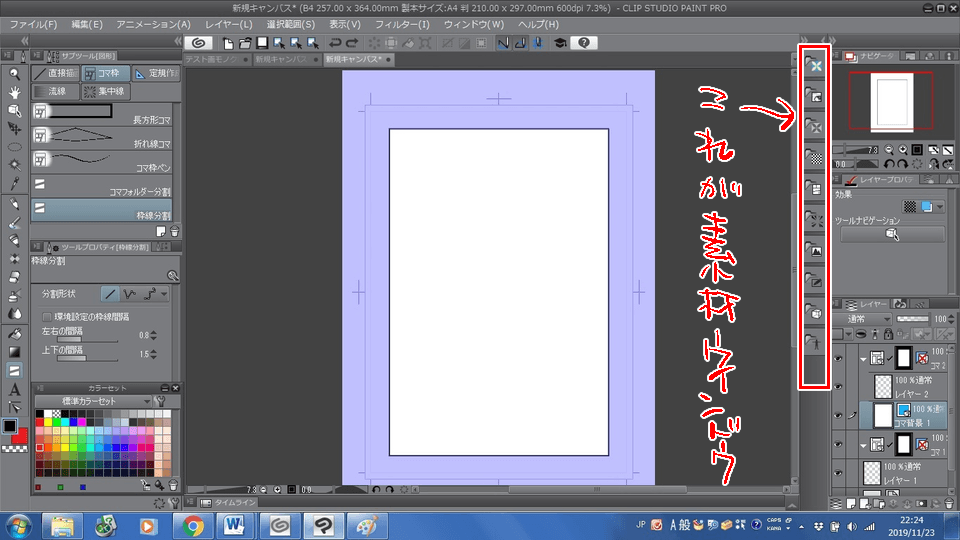
Task: Choose the コマ枠 sub tool group
Action: coord(105,73)
